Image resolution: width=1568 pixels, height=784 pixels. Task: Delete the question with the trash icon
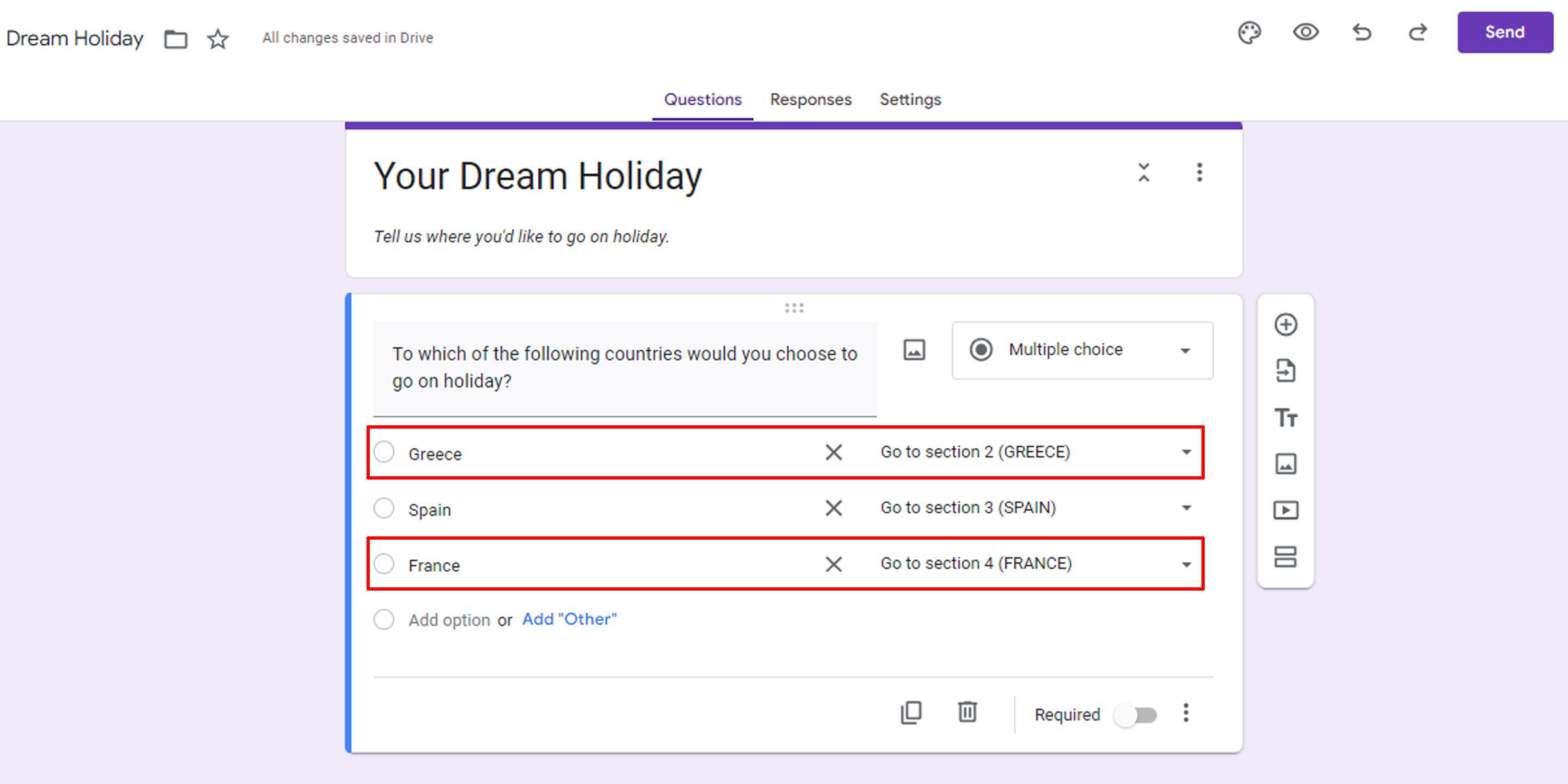pos(968,712)
